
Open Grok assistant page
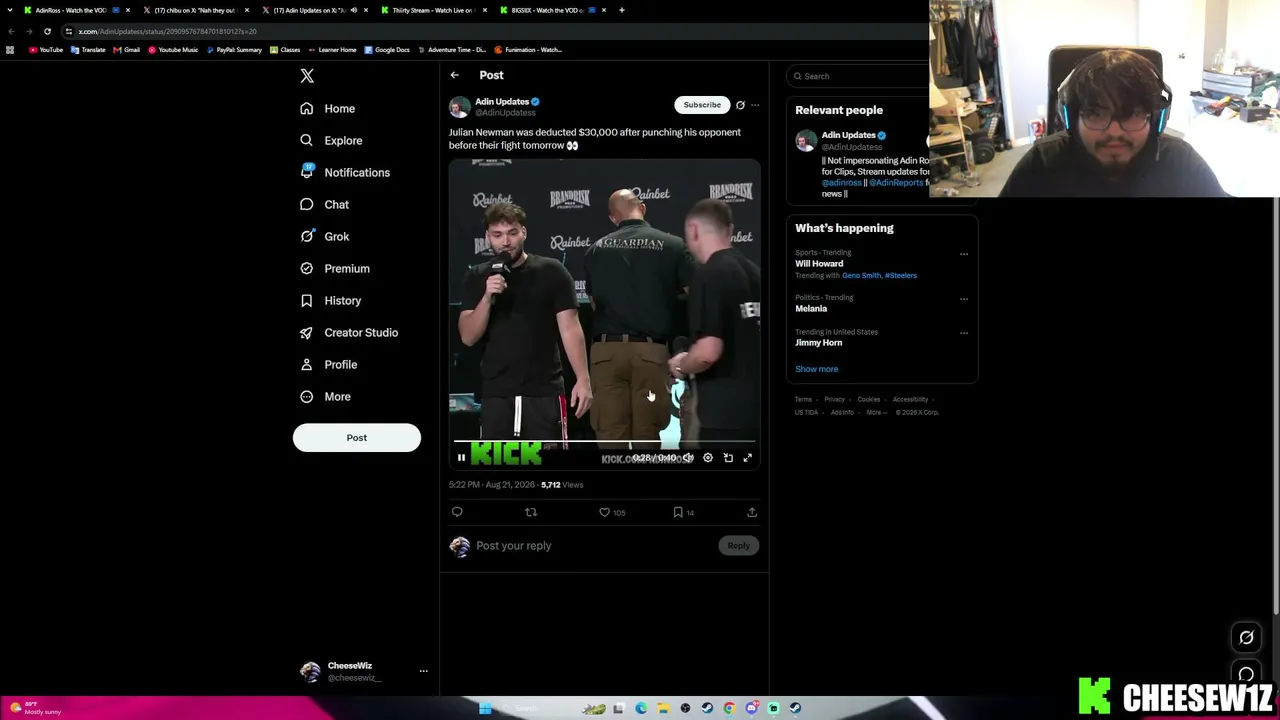coord(324,236)
